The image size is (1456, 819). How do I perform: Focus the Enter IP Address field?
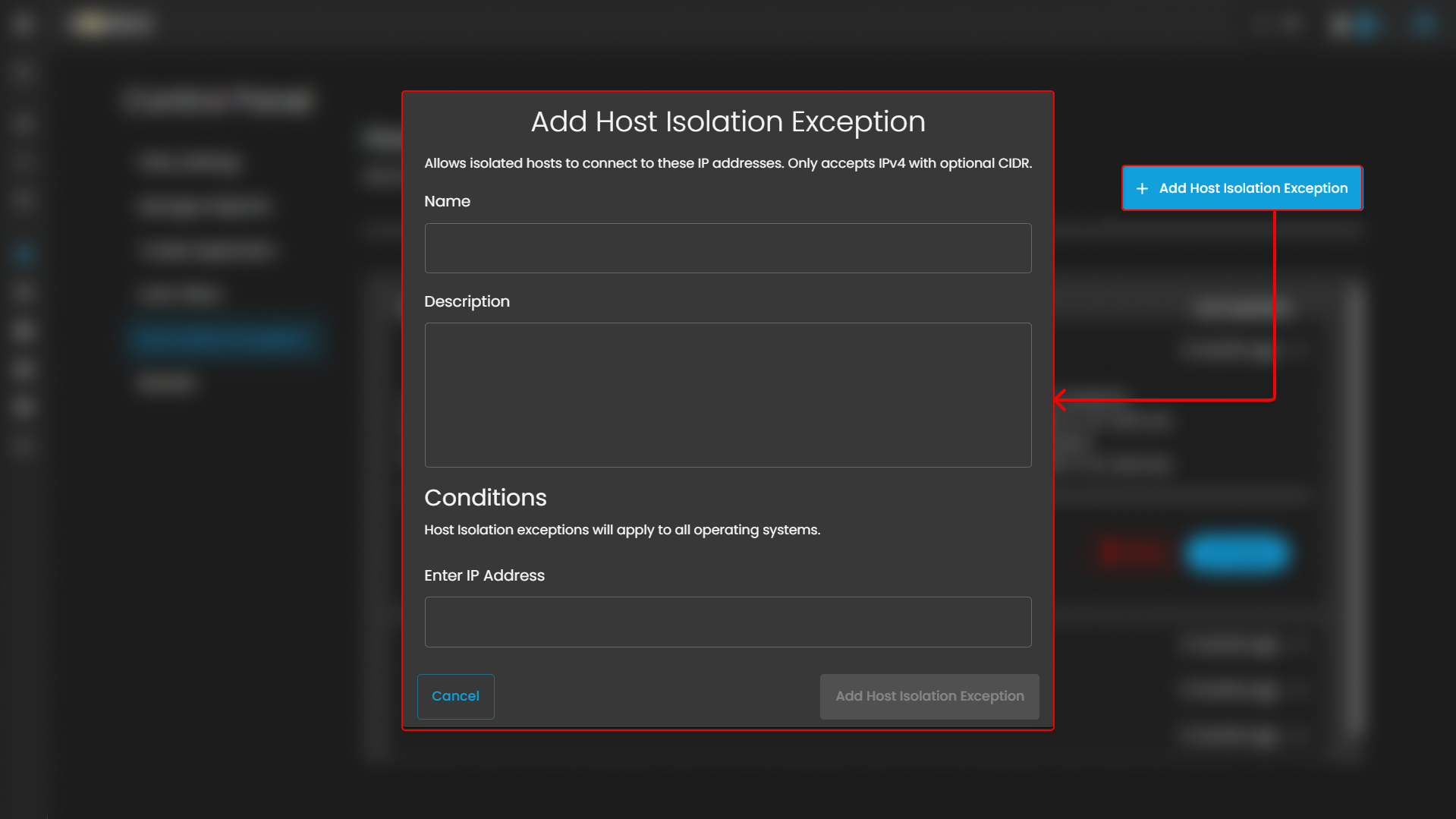pyautogui.click(x=727, y=622)
